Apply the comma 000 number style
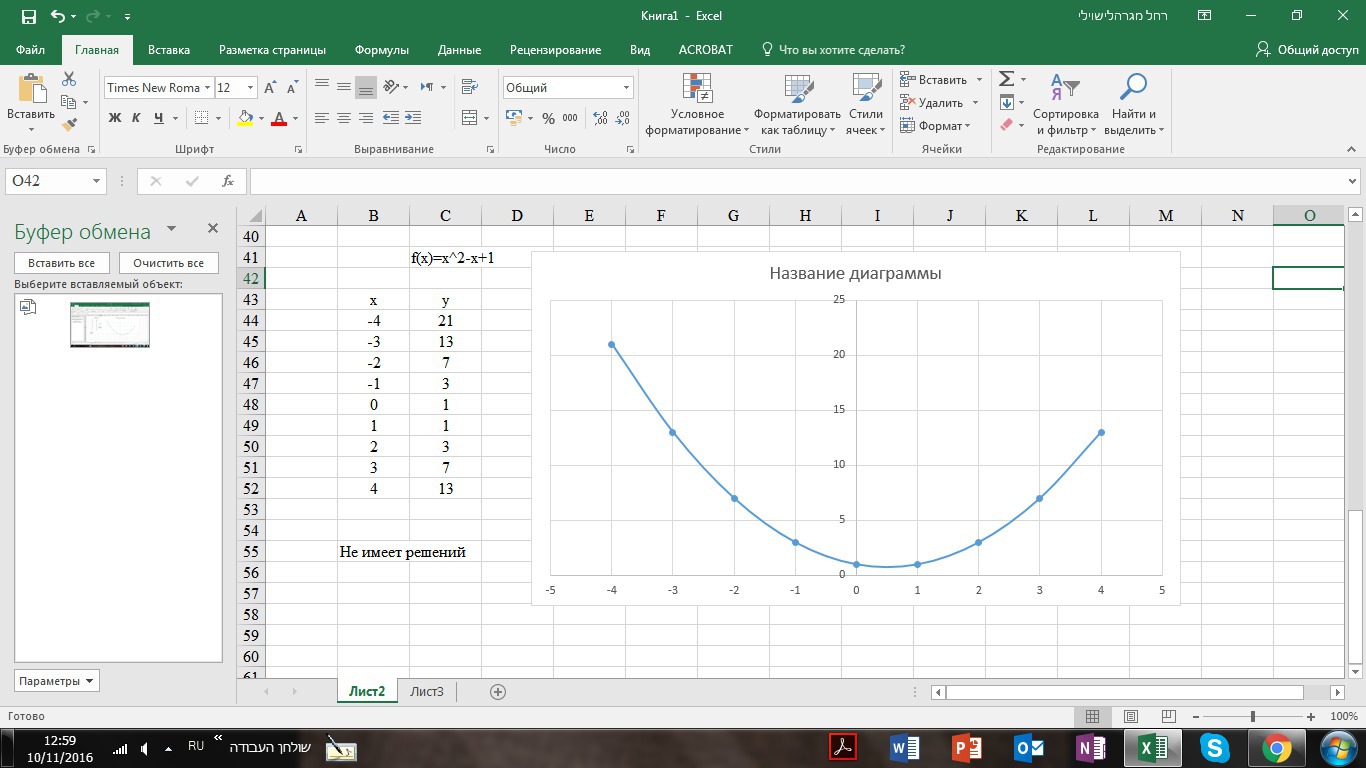1366x768 pixels. pyautogui.click(x=570, y=118)
